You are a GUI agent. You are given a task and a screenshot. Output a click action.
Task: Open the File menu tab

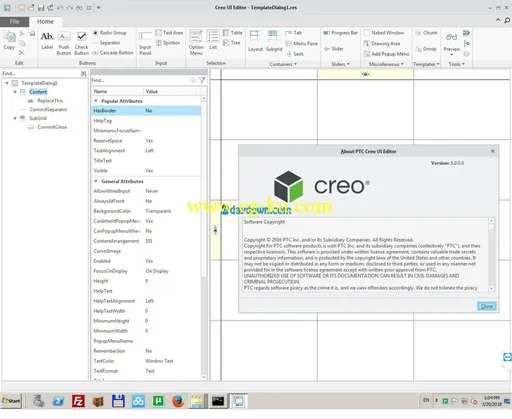(x=14, y=22)
